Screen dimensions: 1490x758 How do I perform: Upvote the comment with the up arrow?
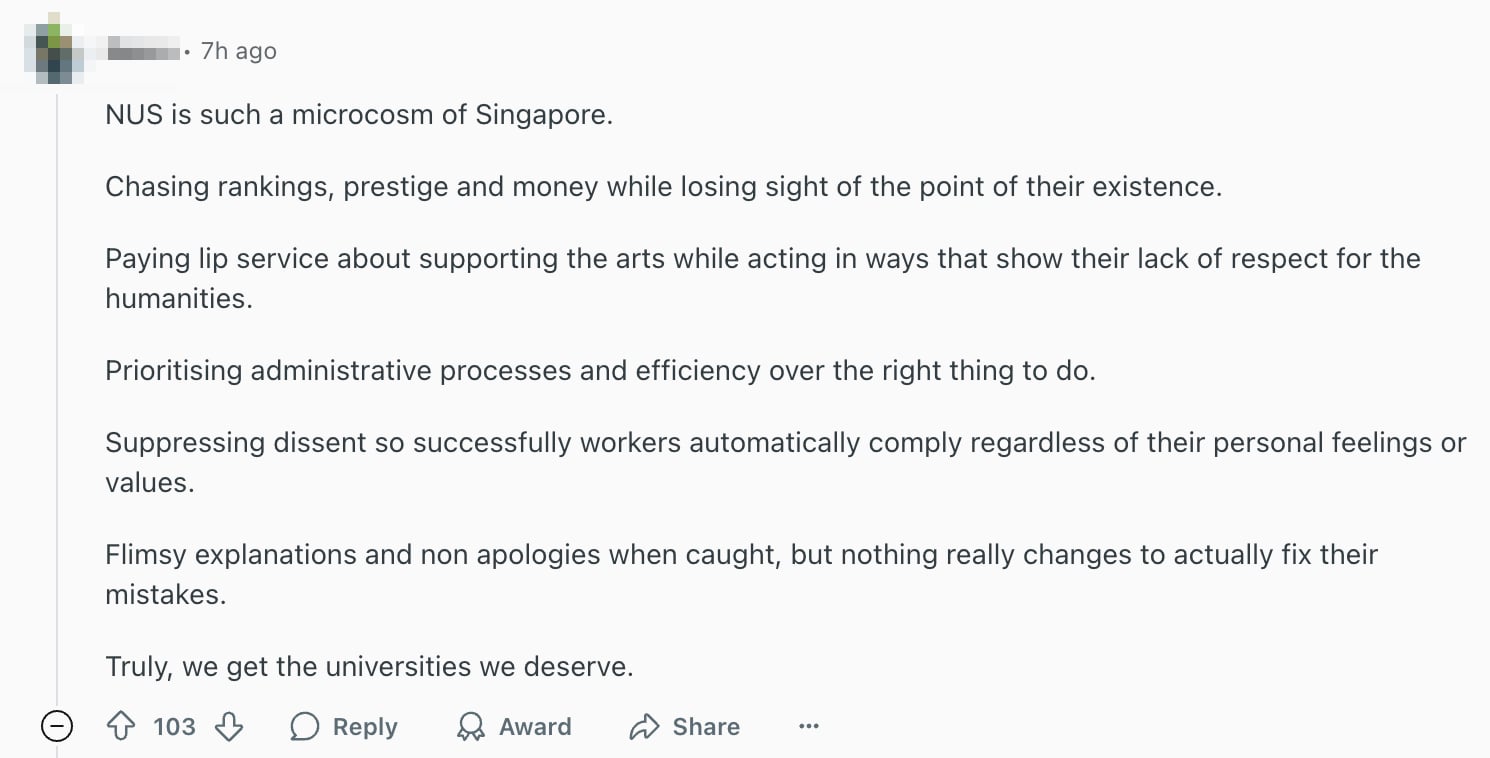[121, 727]
